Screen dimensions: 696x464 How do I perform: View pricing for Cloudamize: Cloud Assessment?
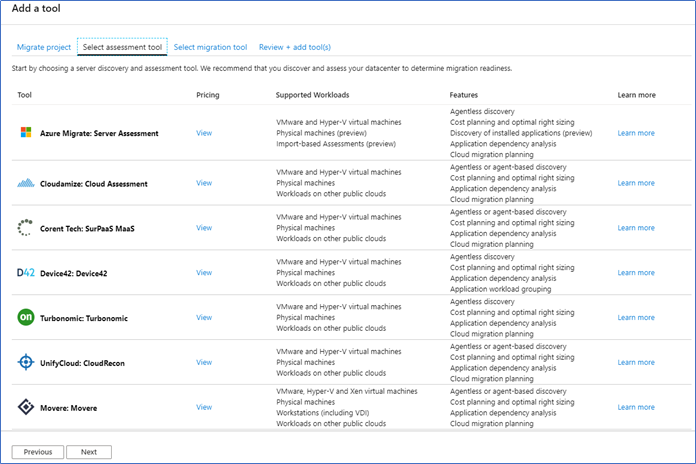coord(204,183)
